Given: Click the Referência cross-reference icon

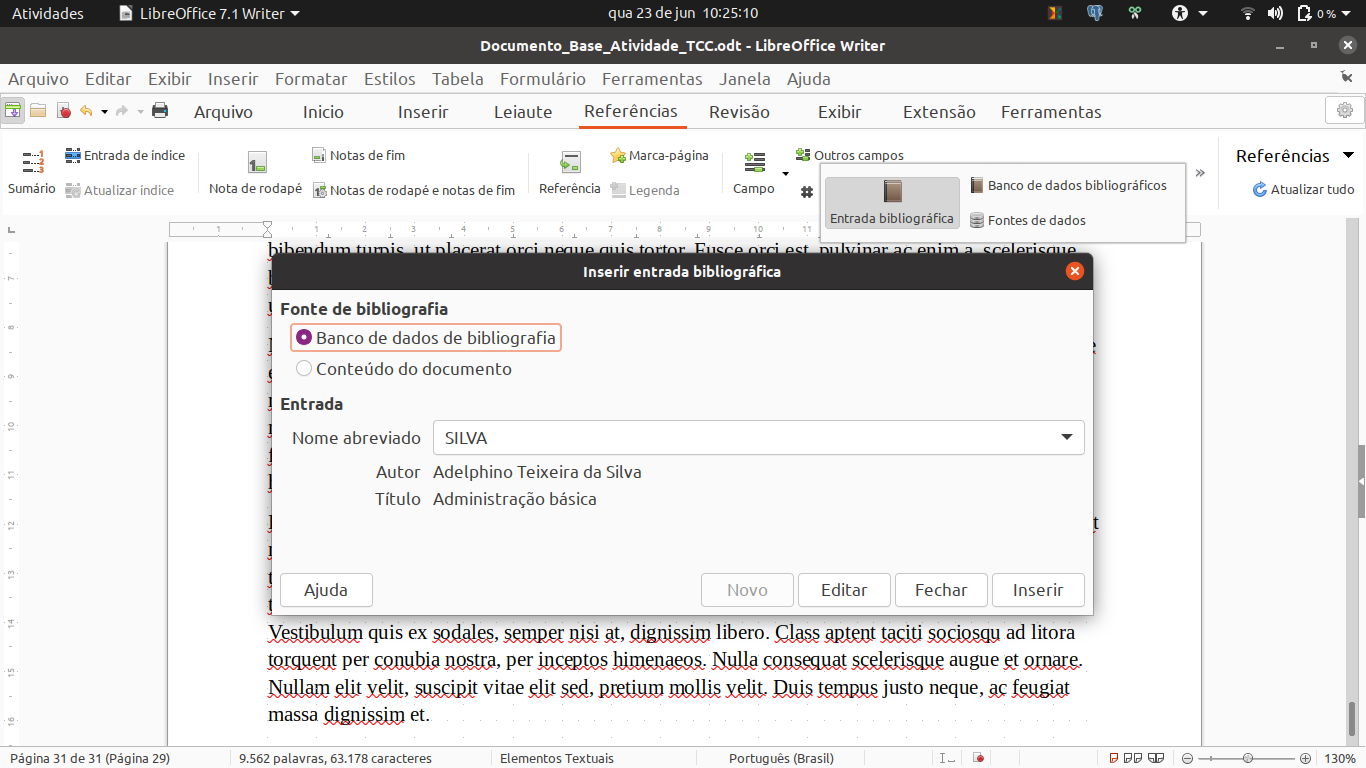Looking at the screenshot, I should coord(570,162).
